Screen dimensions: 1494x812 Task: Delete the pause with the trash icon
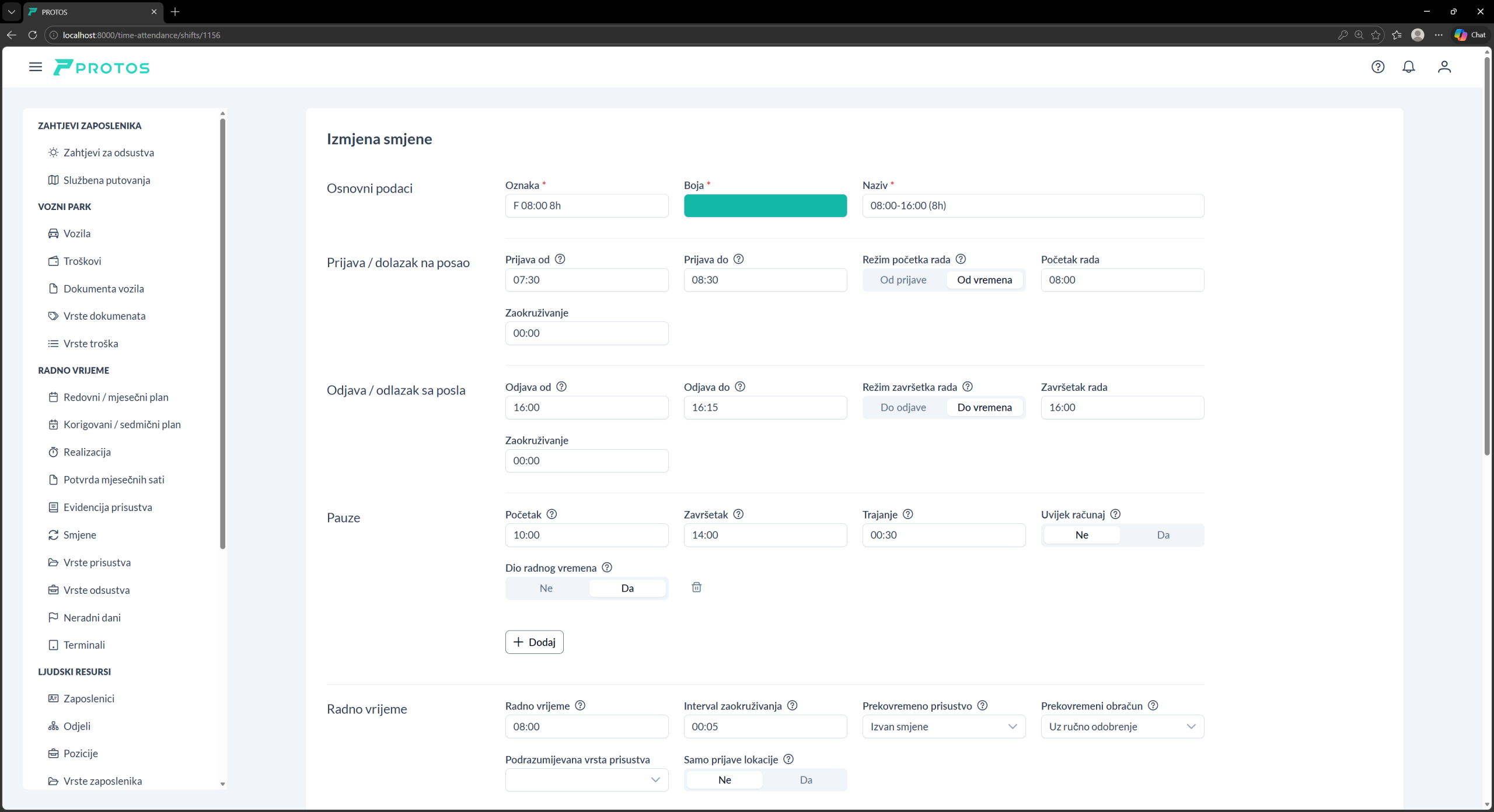click(696, 587)
